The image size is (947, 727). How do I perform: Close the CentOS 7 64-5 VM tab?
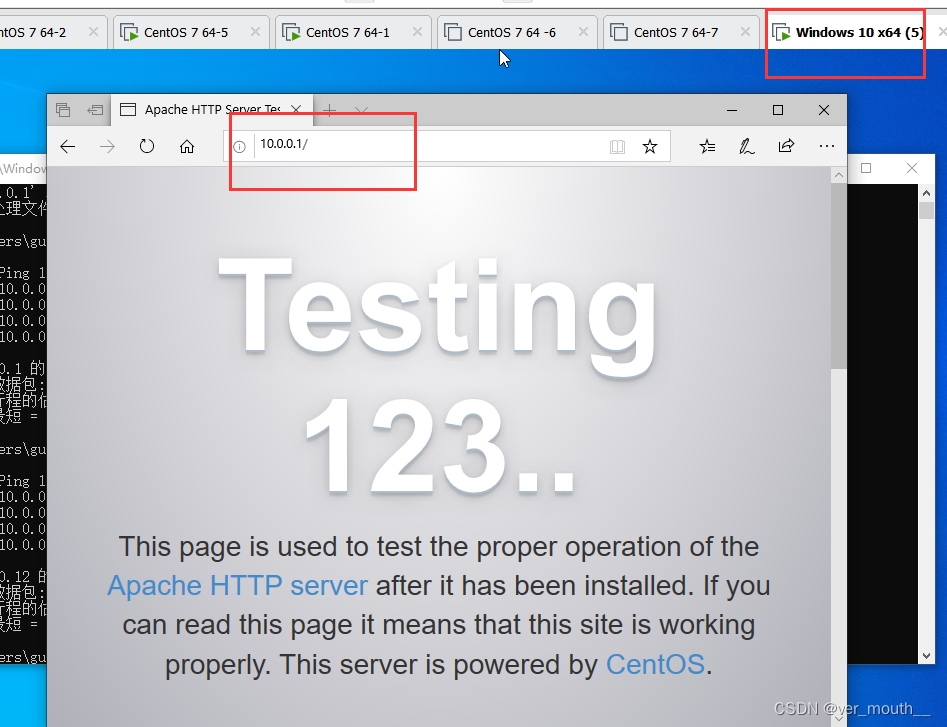pyautogui.click(x=255, y=32)
